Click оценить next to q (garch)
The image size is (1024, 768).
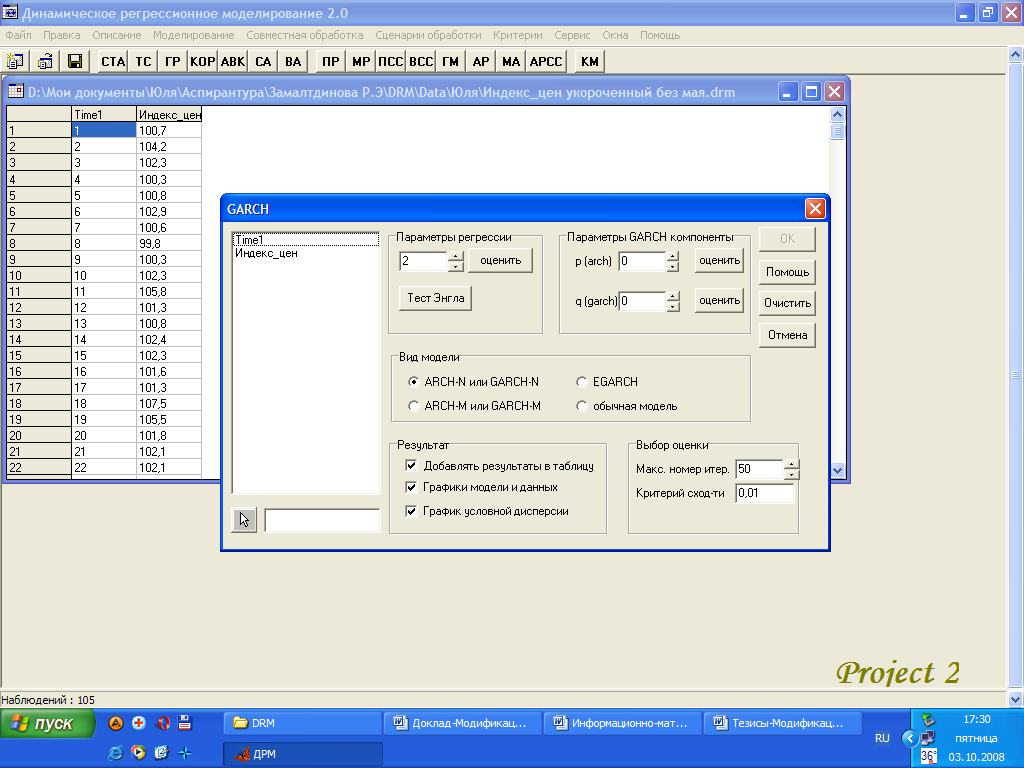[x=719, y=300]
